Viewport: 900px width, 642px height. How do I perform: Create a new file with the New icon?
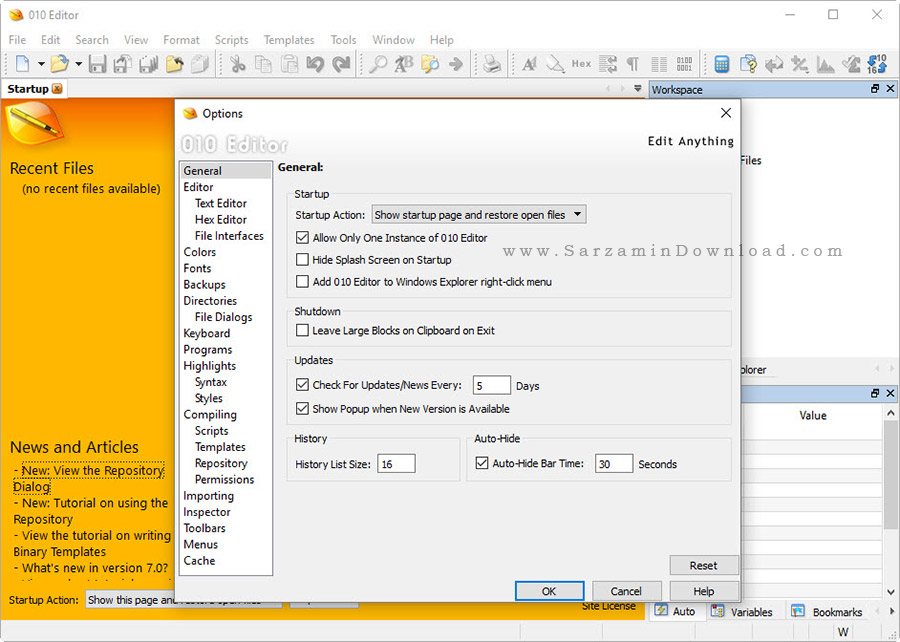(22, 64)
